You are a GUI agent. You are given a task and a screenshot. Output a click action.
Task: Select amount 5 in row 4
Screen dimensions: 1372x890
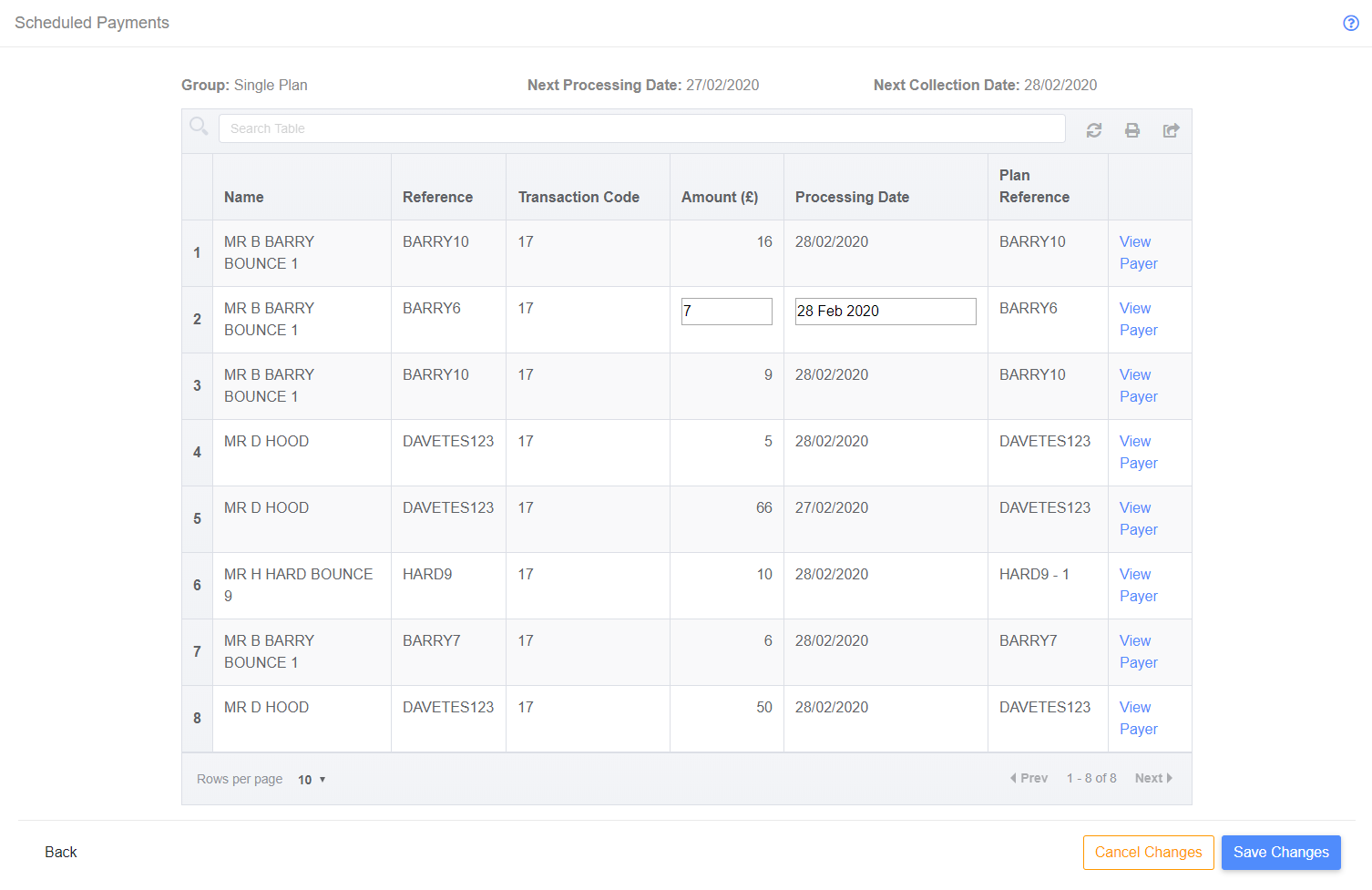click(x=768, y=441)
